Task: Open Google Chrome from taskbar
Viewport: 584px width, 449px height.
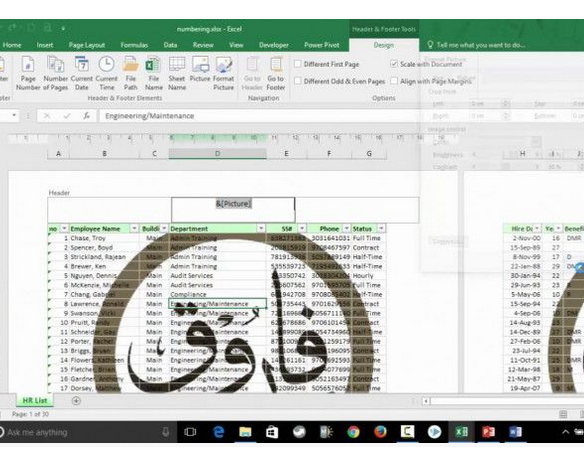Action: coord(353,432)
